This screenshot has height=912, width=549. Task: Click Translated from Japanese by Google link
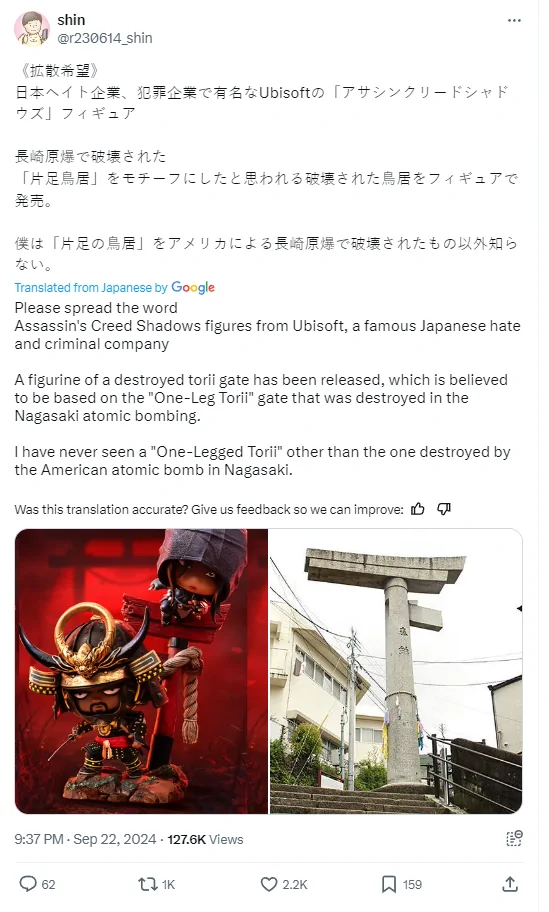(115, 287)
